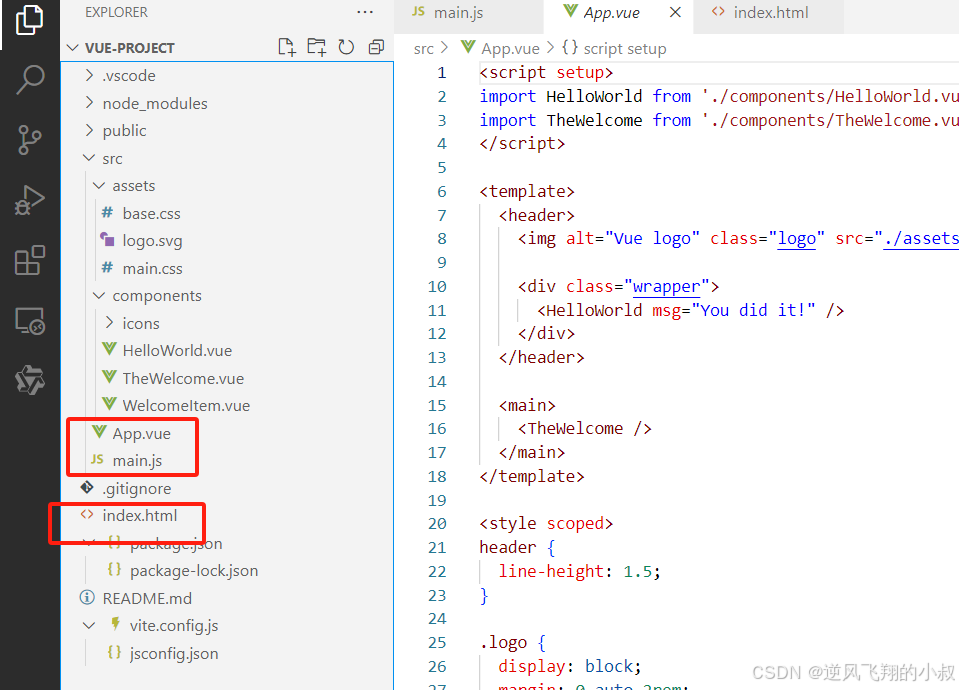Click the Refresh Explorer icon

tap(346, 47)
